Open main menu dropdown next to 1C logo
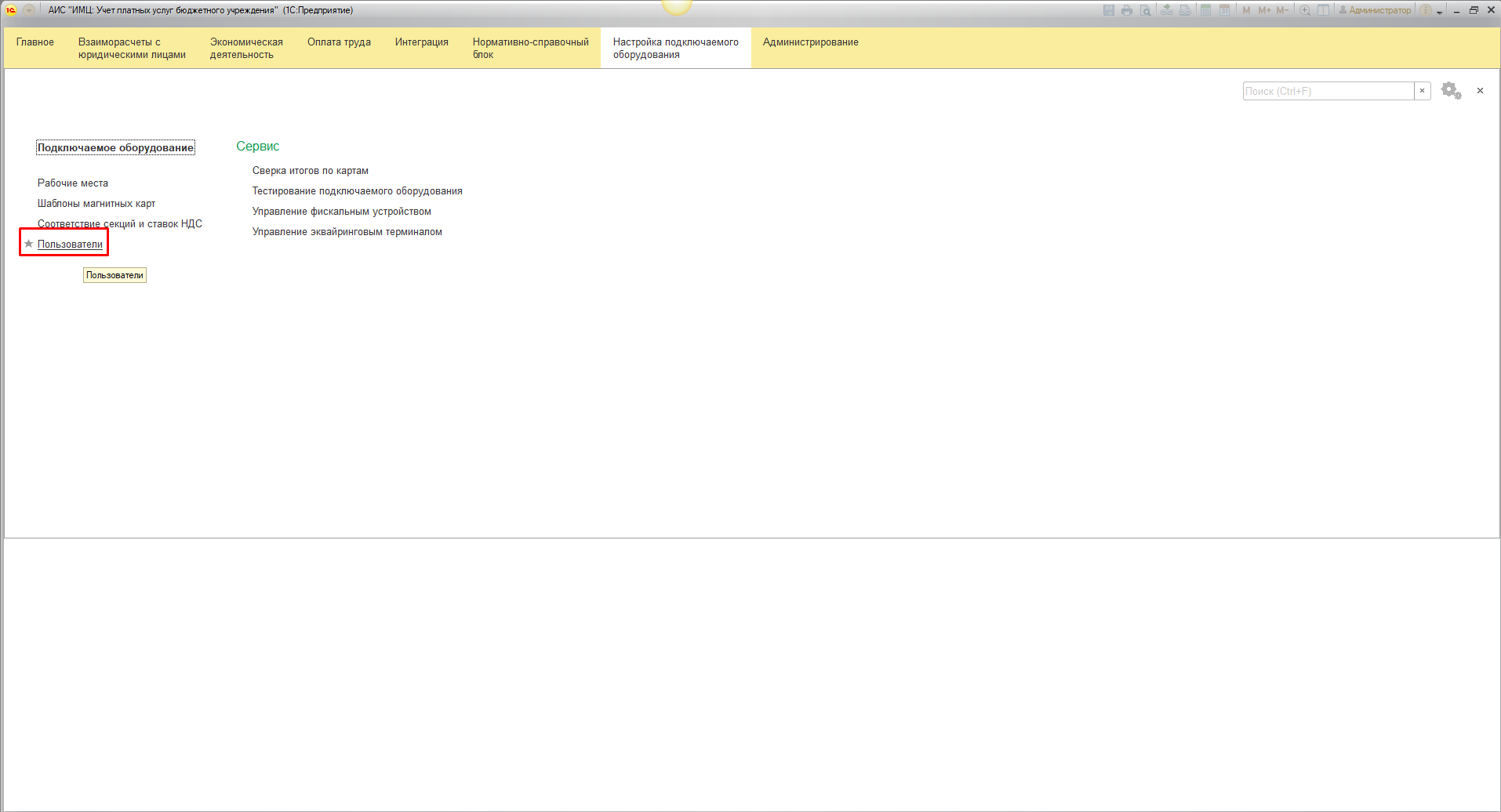The height and width of the screenshot is (812, 1501). click(x=29, y=10)
